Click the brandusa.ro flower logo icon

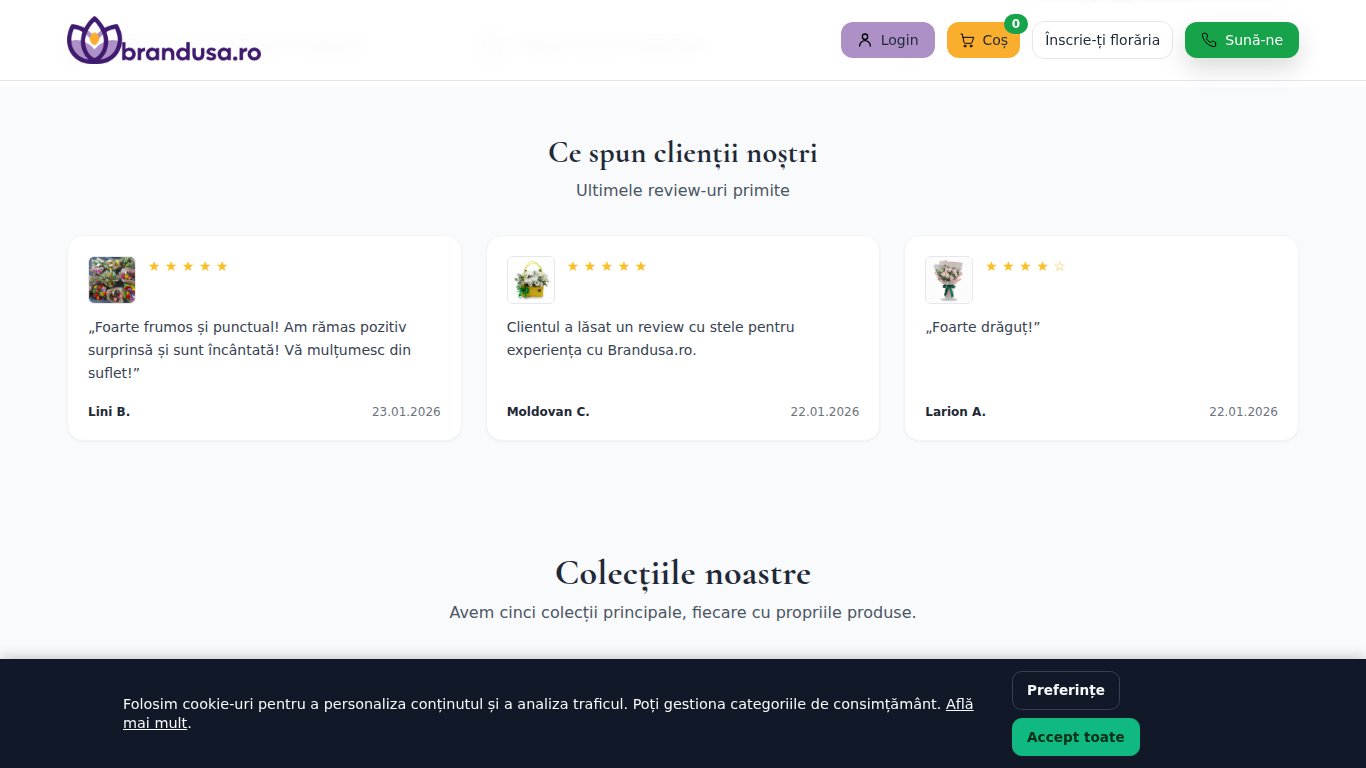tap(93, 40)
